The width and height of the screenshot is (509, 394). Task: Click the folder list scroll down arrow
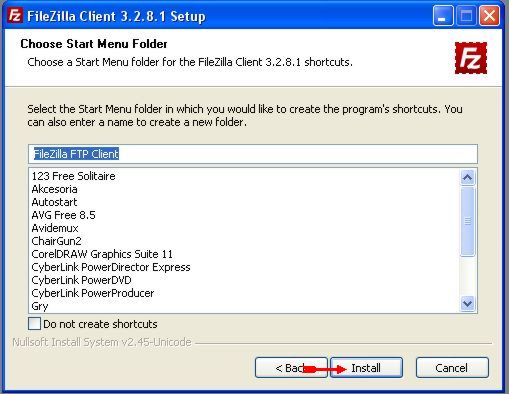[x=467, y=304]
